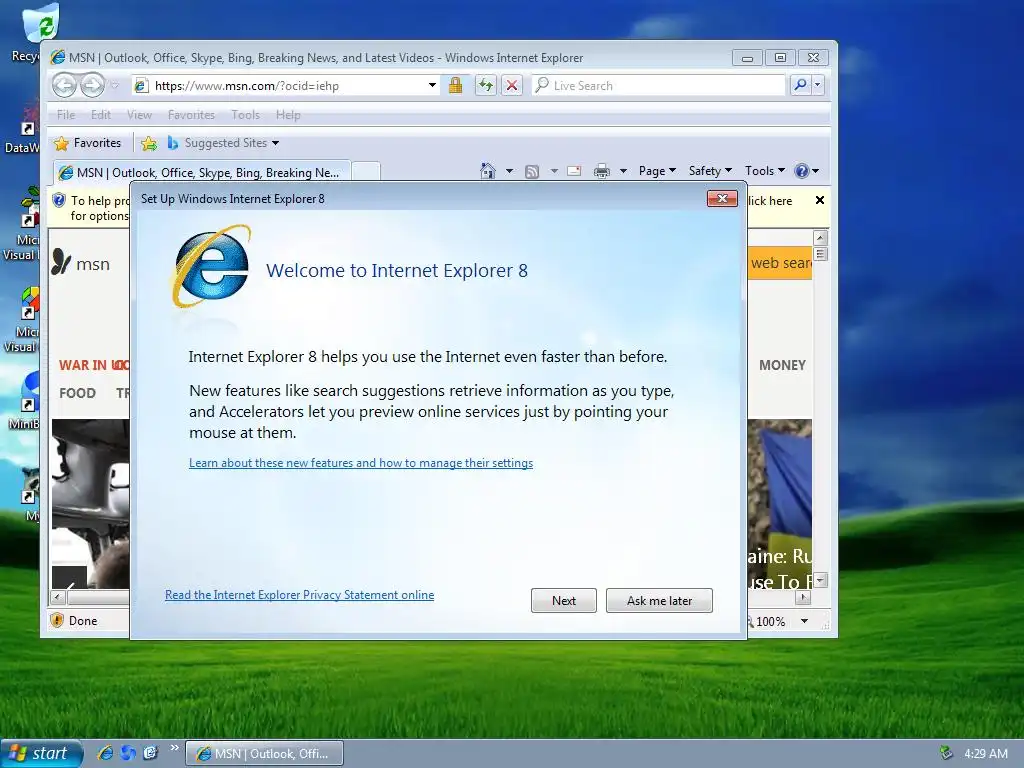
Task: Choose Ask me later in setup dialog
Action: (x=659, y=600)
